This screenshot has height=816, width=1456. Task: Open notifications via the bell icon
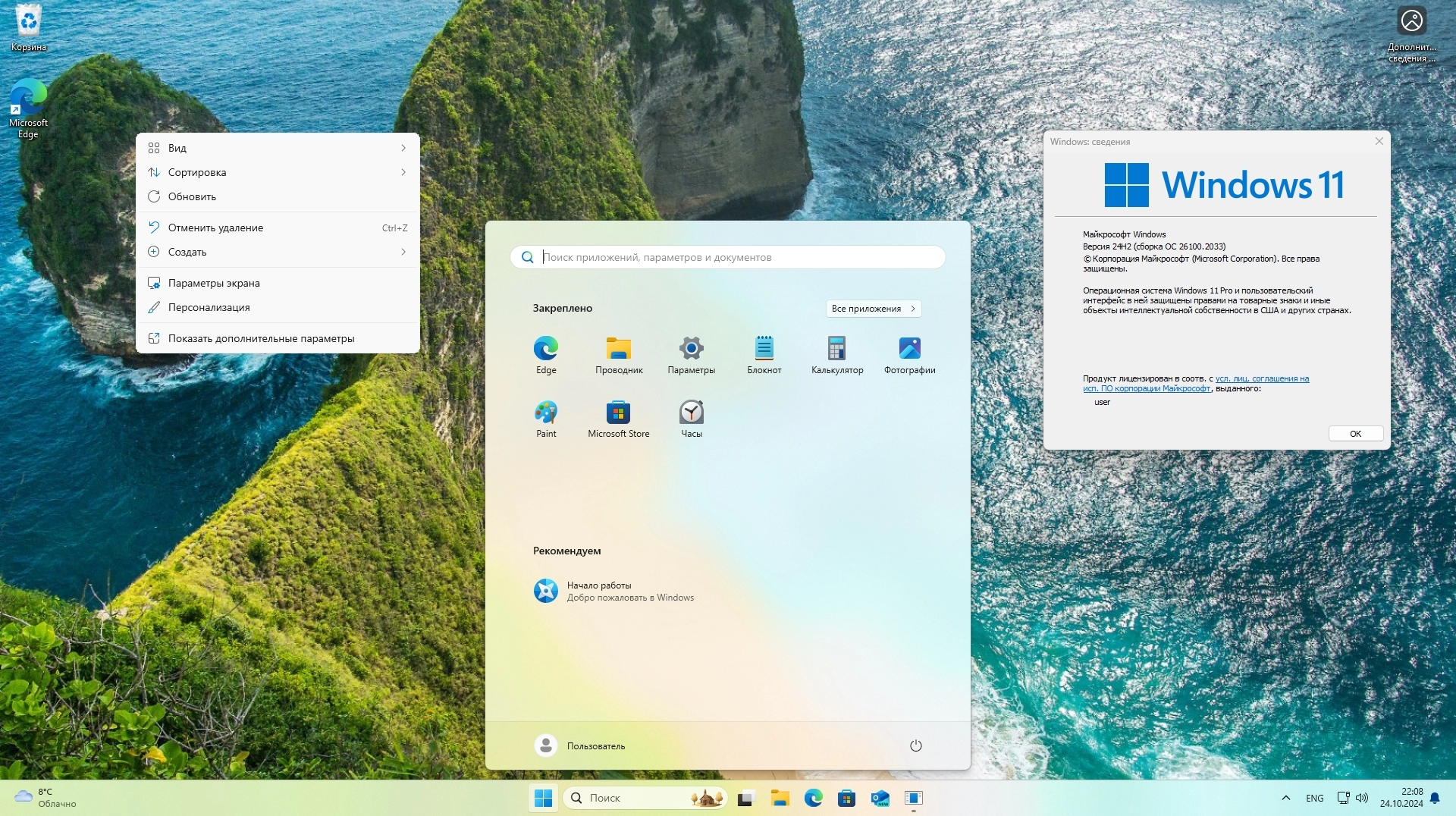[1435, 798]
